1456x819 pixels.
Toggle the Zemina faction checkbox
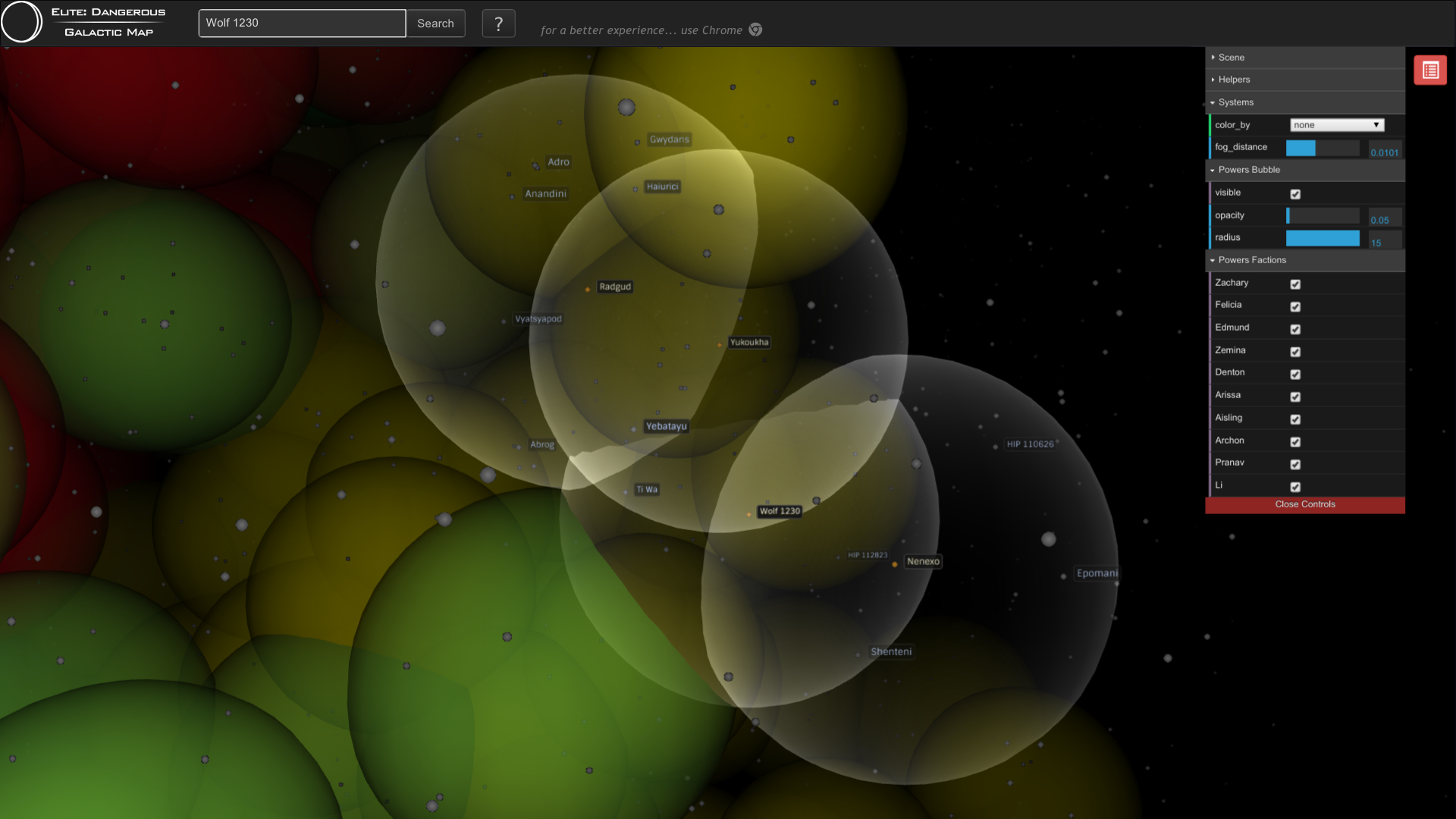[x=1295, y=352]
